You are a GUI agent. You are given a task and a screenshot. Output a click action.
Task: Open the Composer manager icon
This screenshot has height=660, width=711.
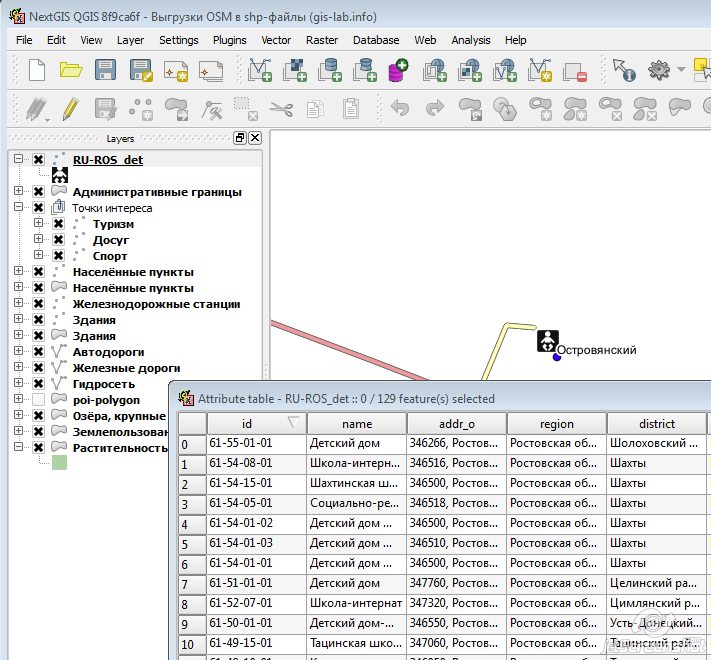tap(211, 71)
